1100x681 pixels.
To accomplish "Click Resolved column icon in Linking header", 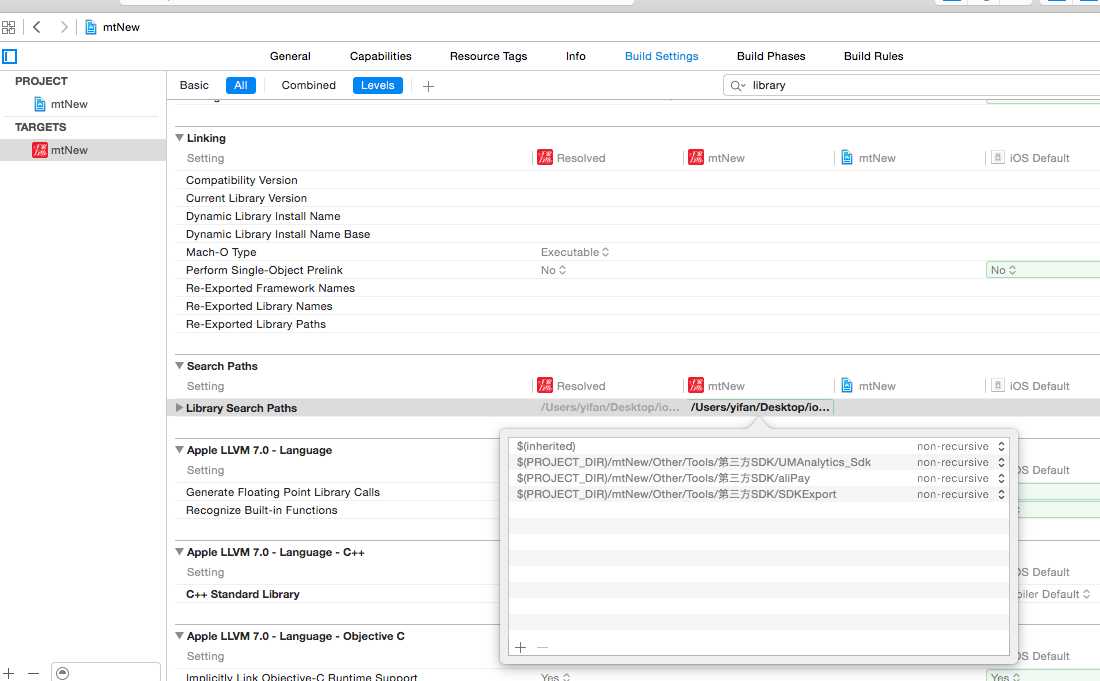I will click(x=545, y=157).
